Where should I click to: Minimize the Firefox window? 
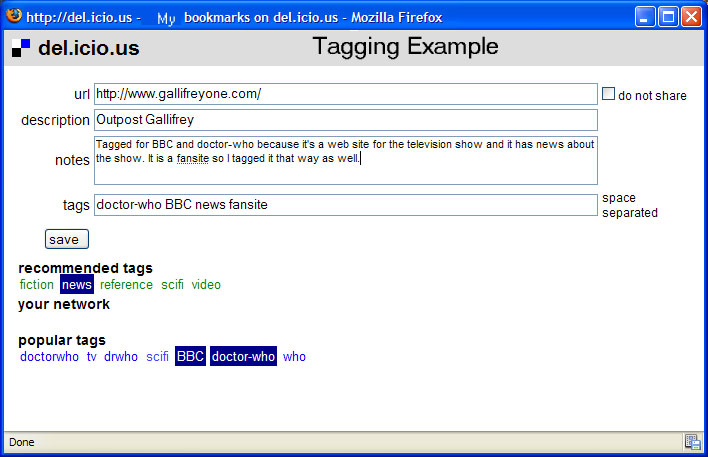click(x=645, y=17)
